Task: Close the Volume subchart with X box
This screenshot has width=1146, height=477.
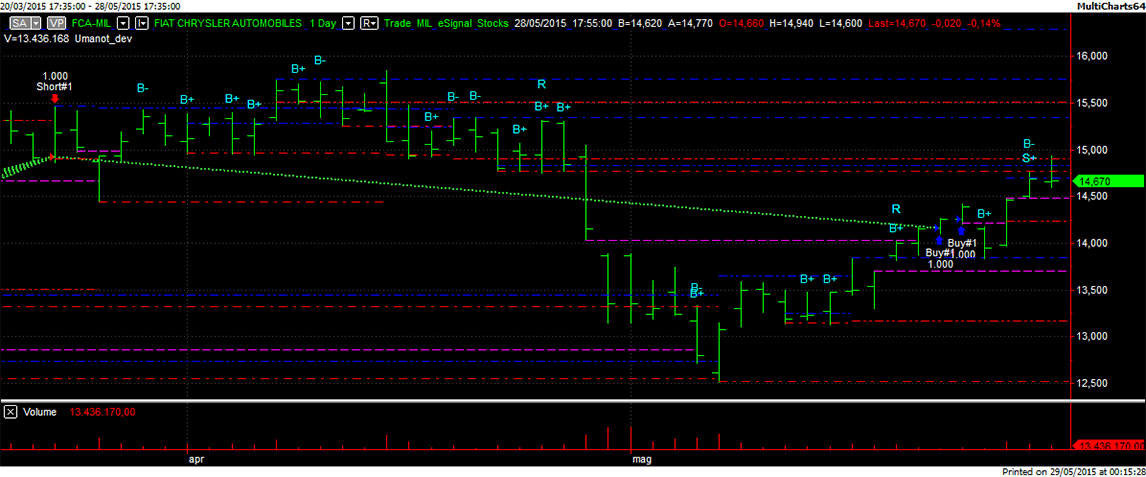Action: (x=10, y=411)
